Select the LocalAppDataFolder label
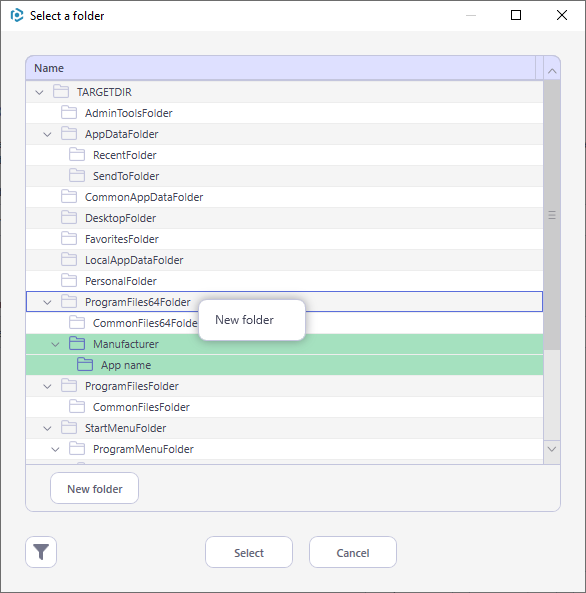The width and height of the screenshot is (586, 593). pos(134,260)
